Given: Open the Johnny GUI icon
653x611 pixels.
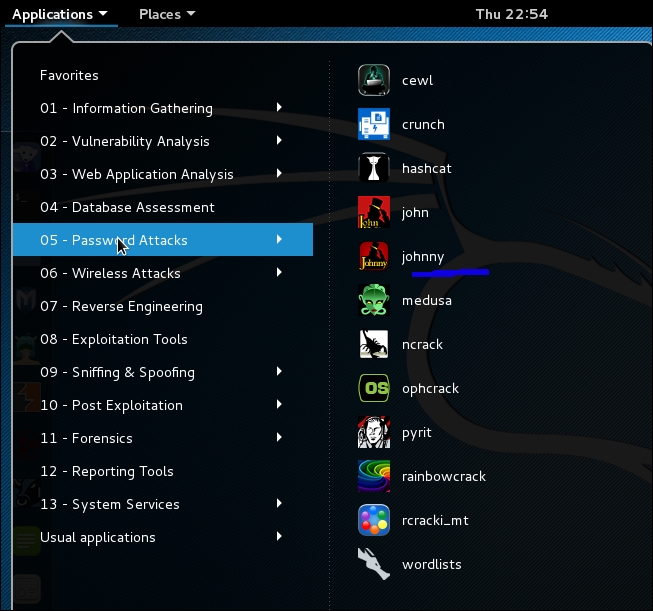Looking at the screenshot, I should click(374, 256).
